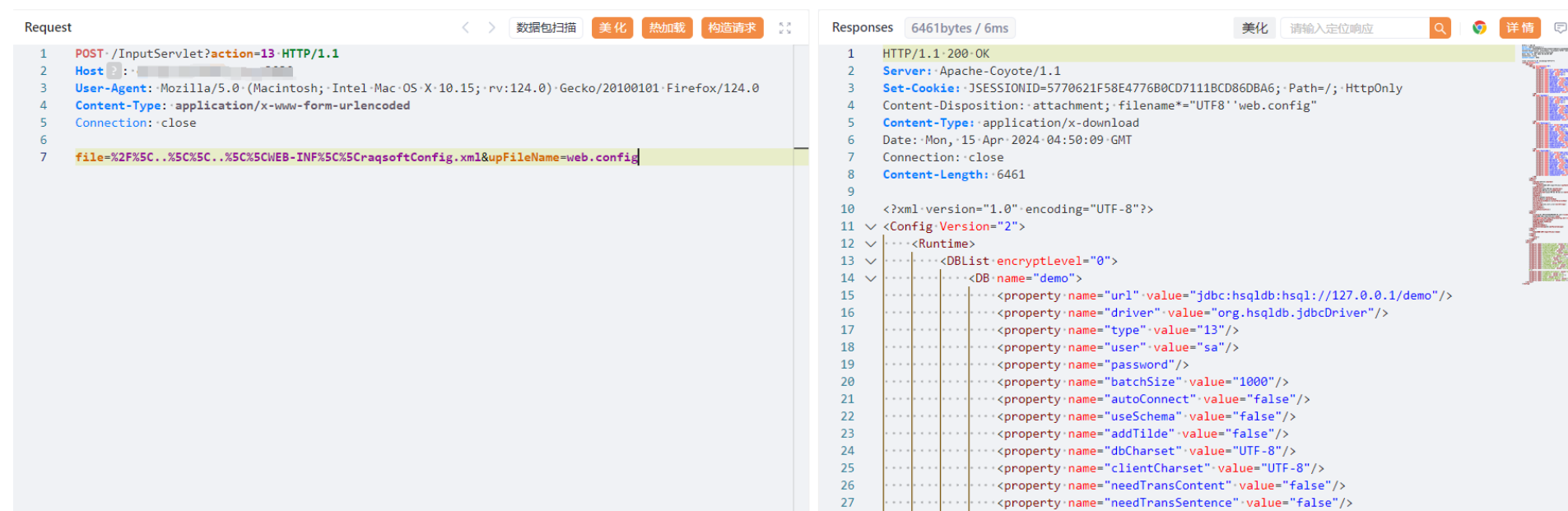Click the dbCharset UTF-8 property line
Viewport: 1568px width, 511px height.
pos(1147,451)
